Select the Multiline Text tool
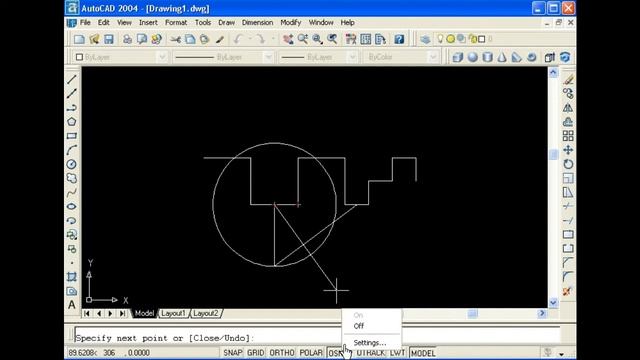This screenshot has height=360, width=640. (72, 305)
